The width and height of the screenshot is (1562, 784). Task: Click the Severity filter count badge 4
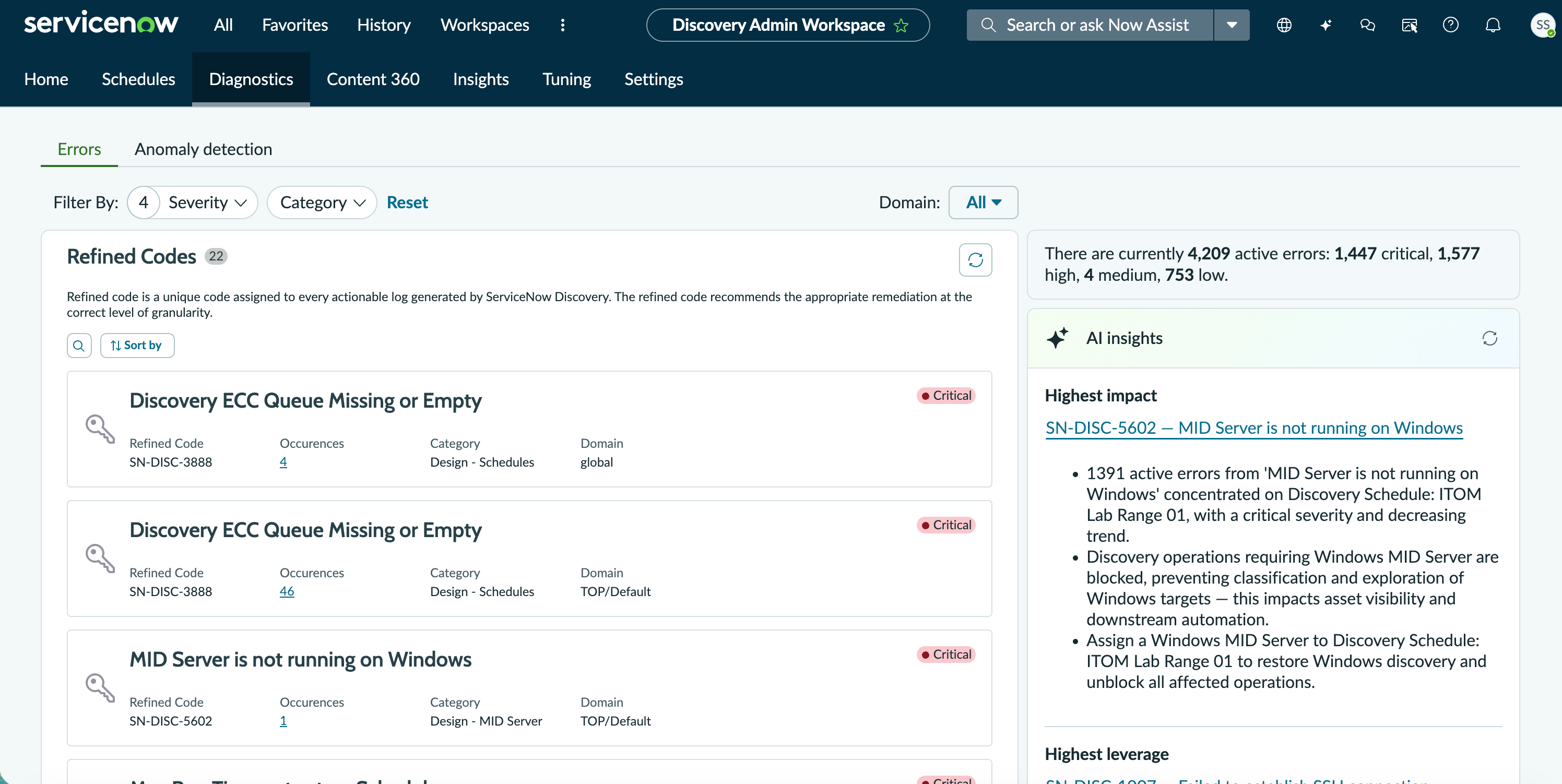pyautogui.click(x=144, y=202)
